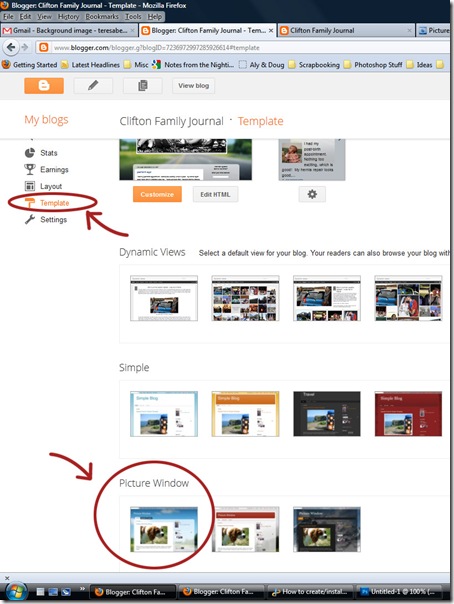
Task: Select the light blue Simple template
Action: [164, 414]
